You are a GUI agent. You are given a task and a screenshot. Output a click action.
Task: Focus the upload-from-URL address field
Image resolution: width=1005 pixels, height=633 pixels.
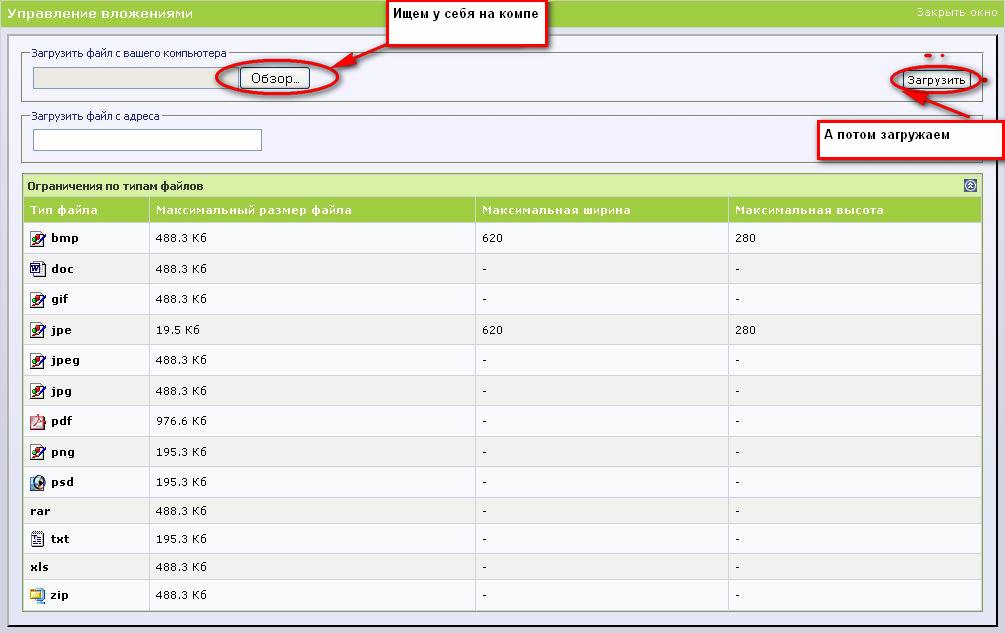[x=147, y=140]
